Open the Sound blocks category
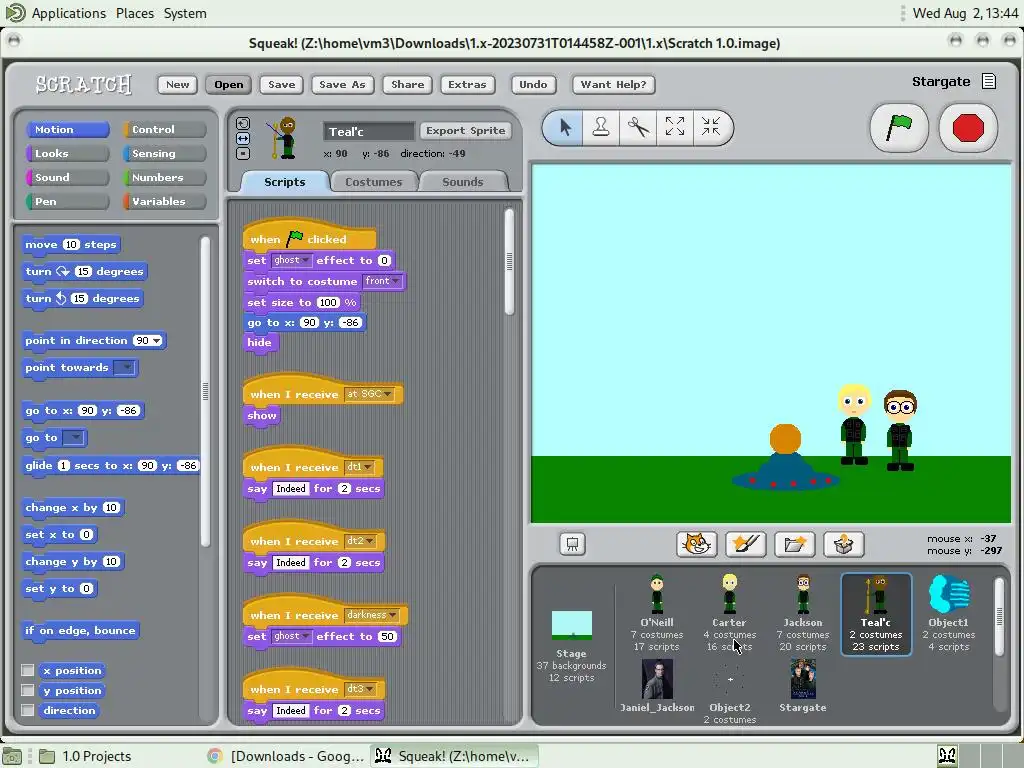This screenshot has width=1024, height=768. (x=67, y=178)
